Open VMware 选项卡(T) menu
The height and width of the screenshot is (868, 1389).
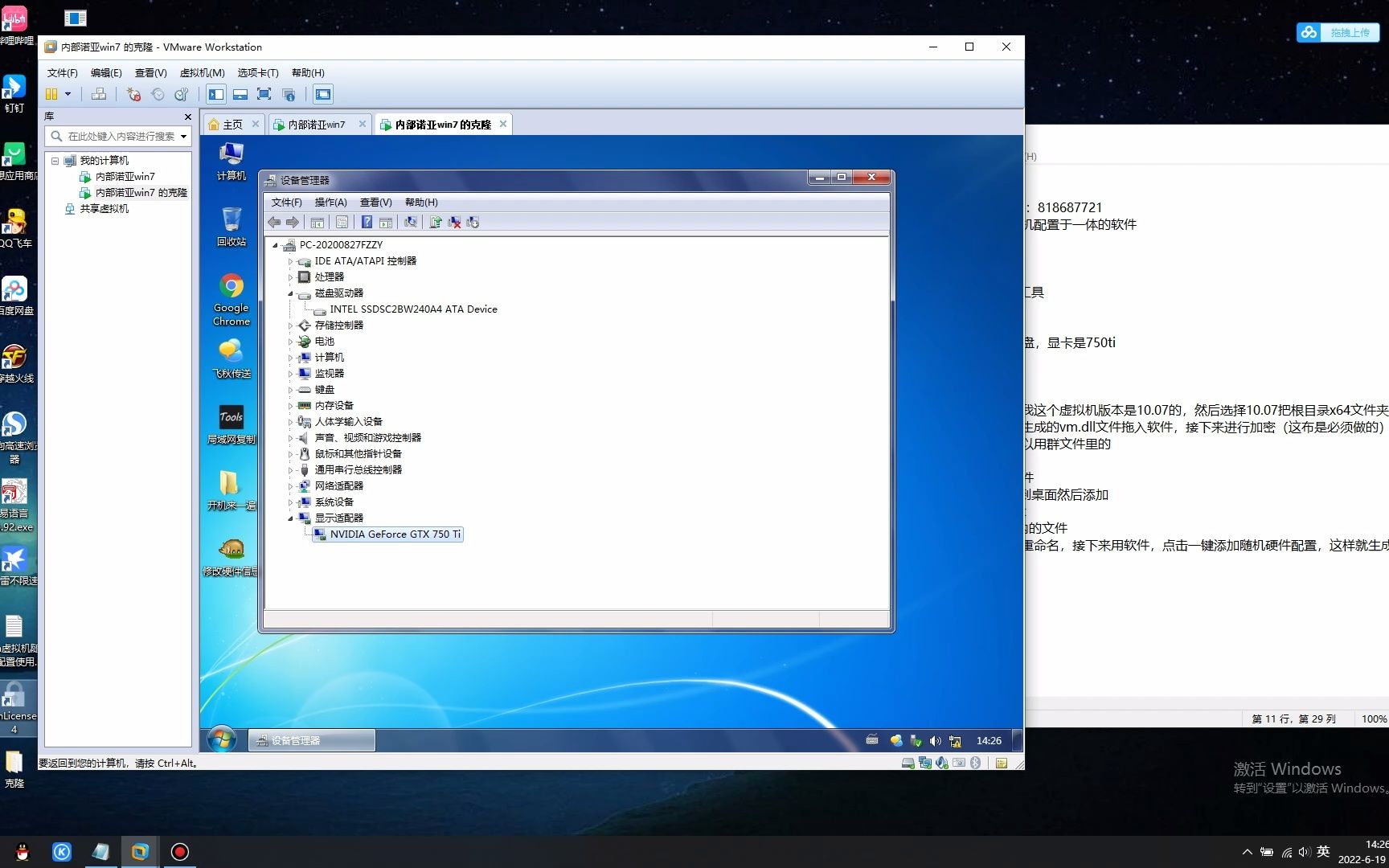tap(257, 72)
